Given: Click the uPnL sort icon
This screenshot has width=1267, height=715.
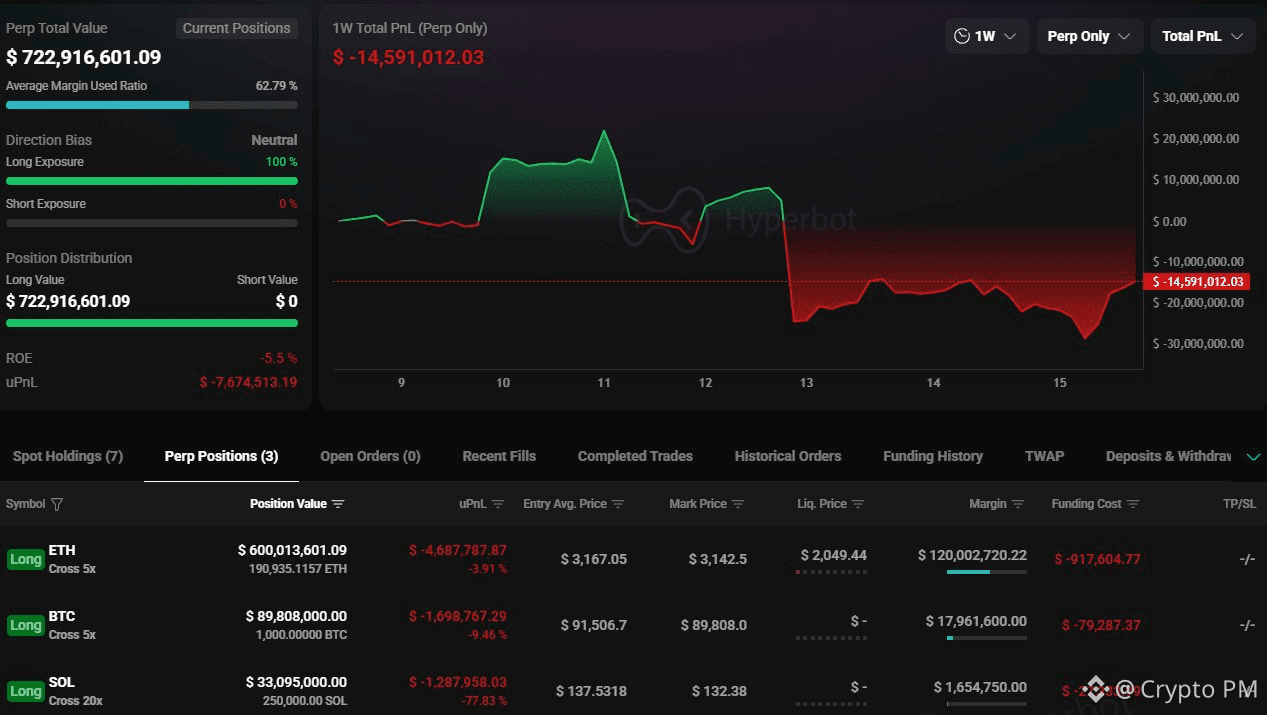Looking at the screenshot, I should pyautogui.click(x=497, y=504).
